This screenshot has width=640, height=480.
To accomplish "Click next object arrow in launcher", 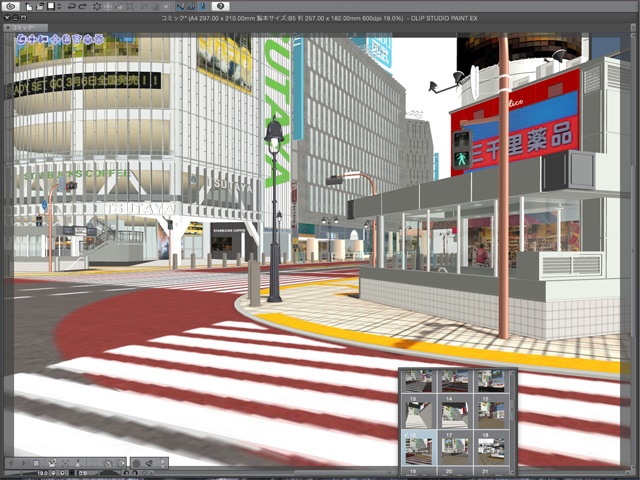I will tap(23, 463).
